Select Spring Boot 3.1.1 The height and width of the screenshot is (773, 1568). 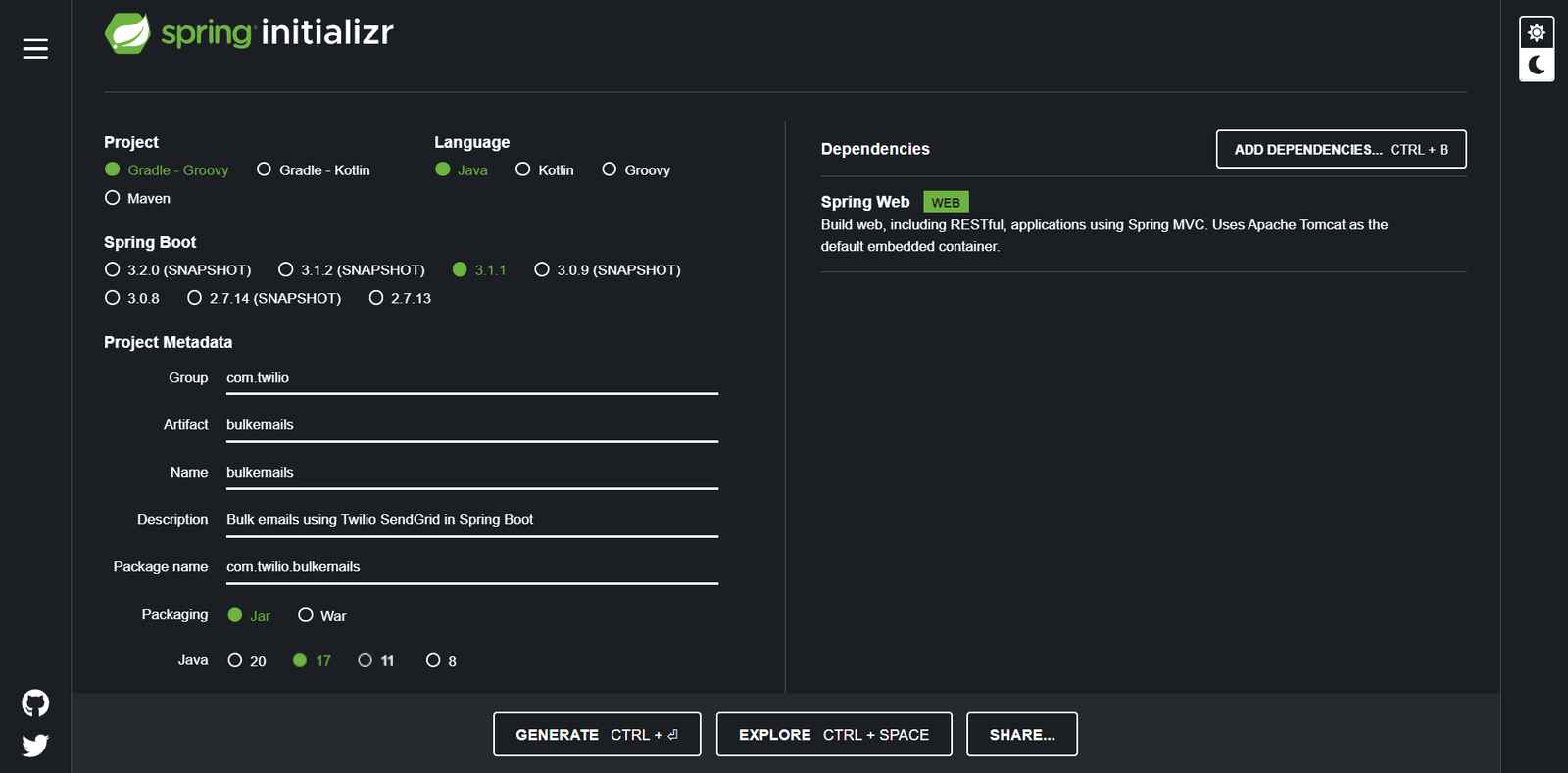(479, 269)
